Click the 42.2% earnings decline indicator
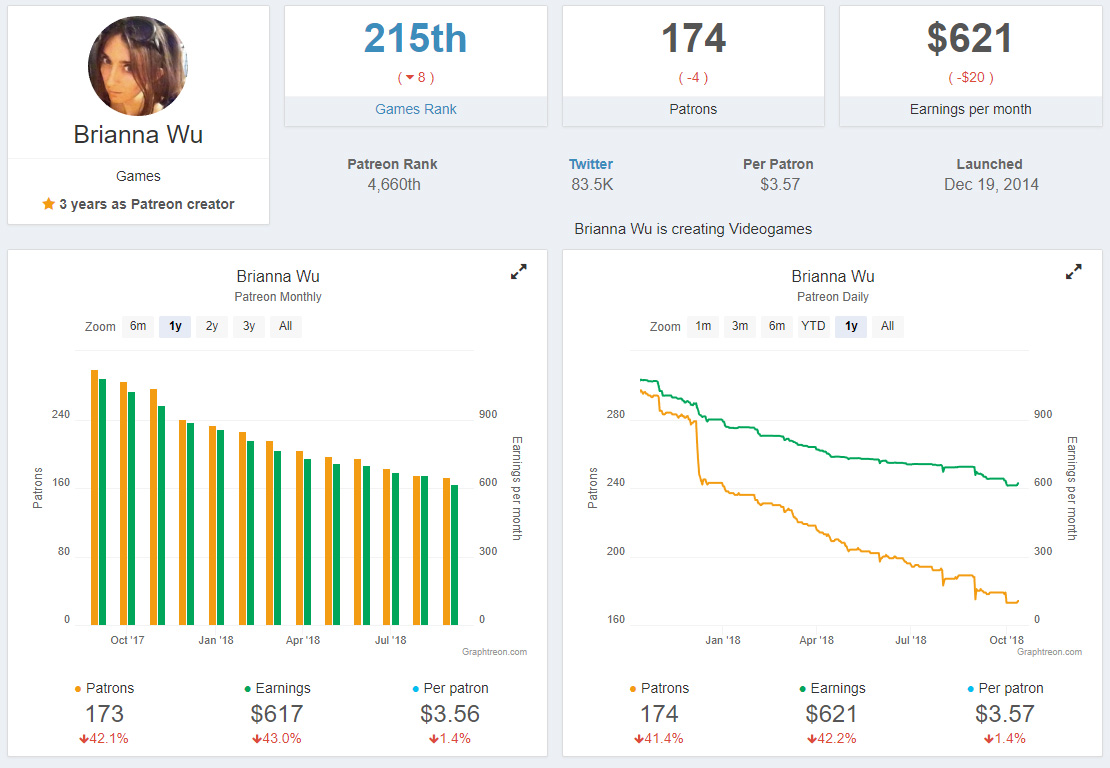The width and height of the screenshot is (1110, 768). (x=832, y=738)
